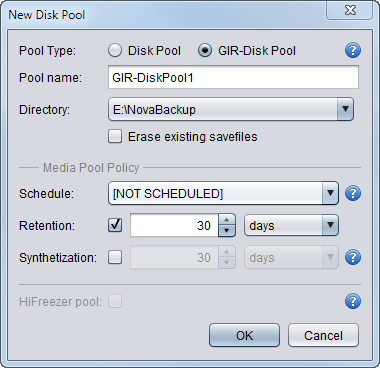Enable the Synthetization checkbox
Image resolution: width=380 pixels, height=368 pixels.
(x=115, y=257)
